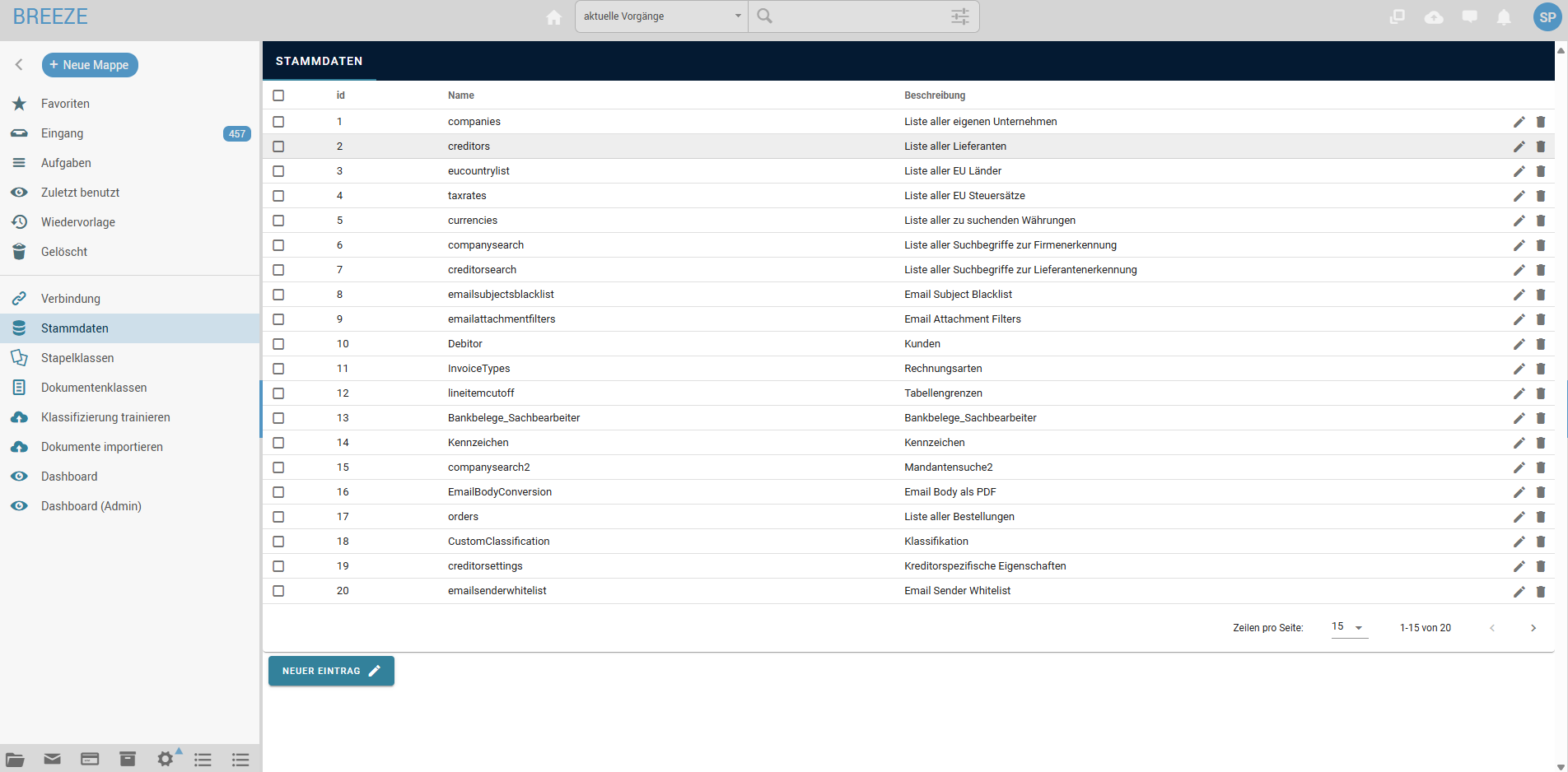The height and width of the screenshot is (772, 1568).
Task: Tick the companysearch row checkbox
Action: point(278,245)
